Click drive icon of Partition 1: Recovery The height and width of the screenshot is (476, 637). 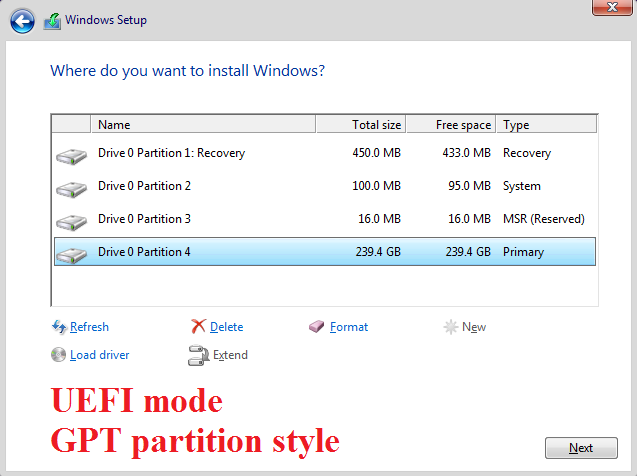(x=72, y=156)
